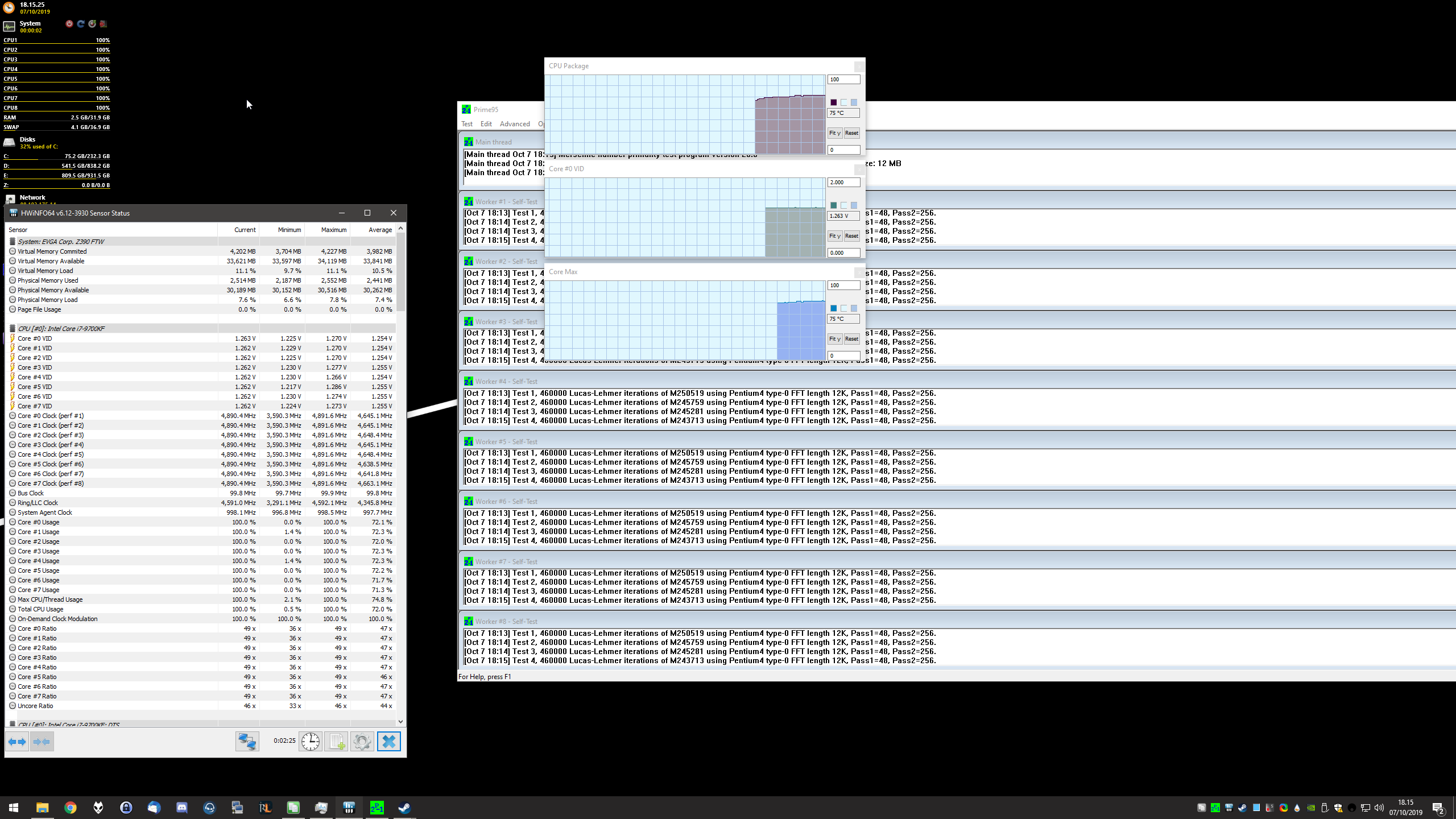
Task: Click the shrink sensor columns arrows button
Action: point(42,742)
